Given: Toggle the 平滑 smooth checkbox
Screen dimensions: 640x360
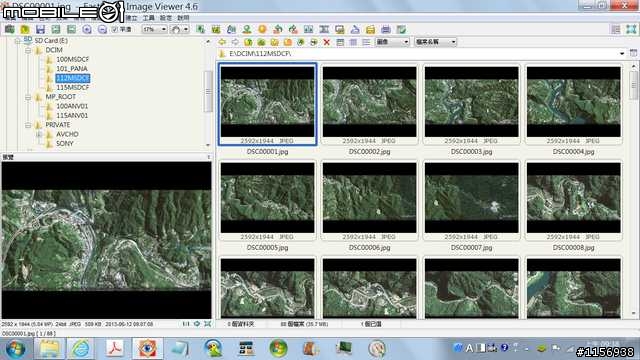Looking at the screenshot, I should point(115,29).
